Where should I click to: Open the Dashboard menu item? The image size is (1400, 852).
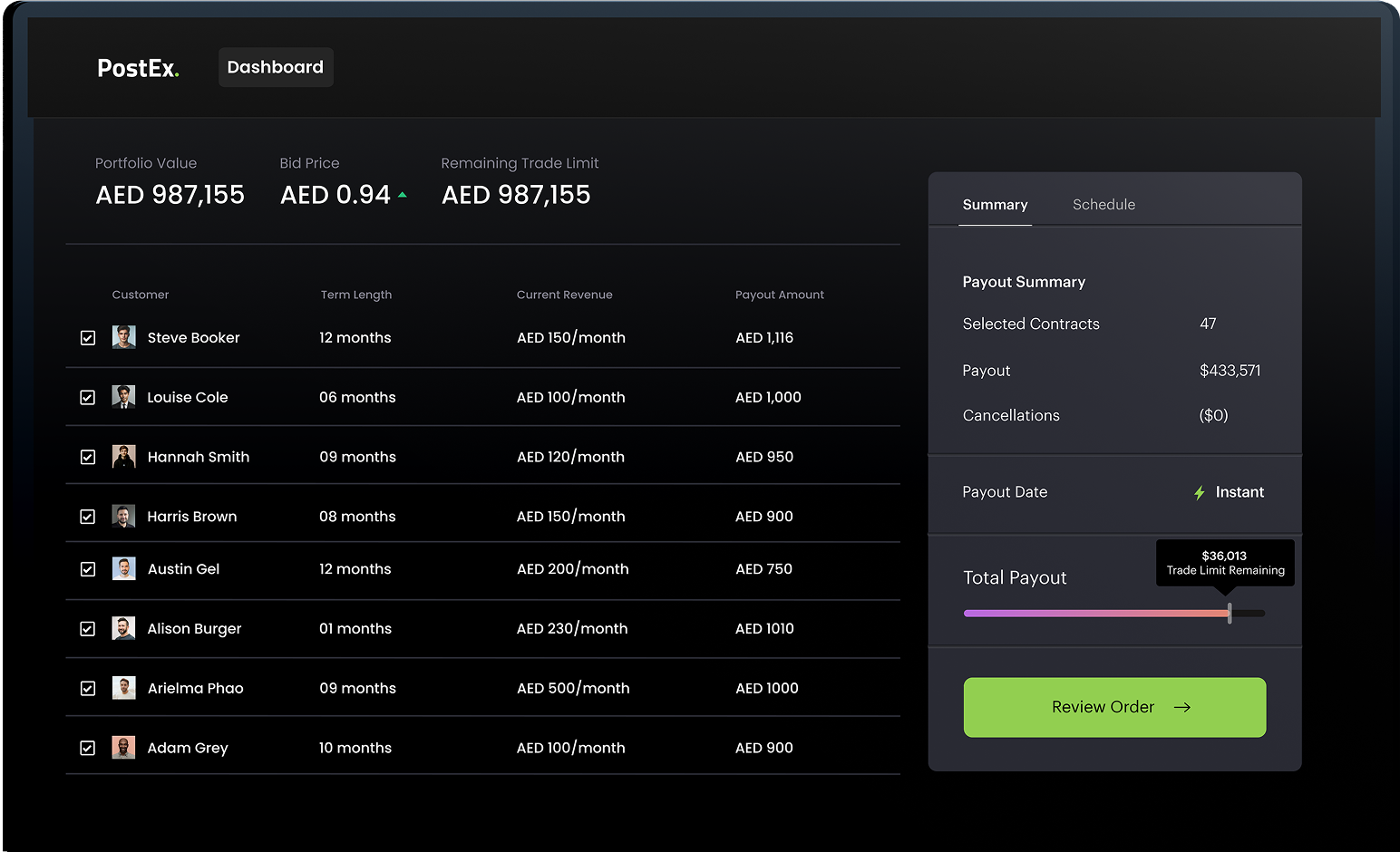[x=276, y=68]
